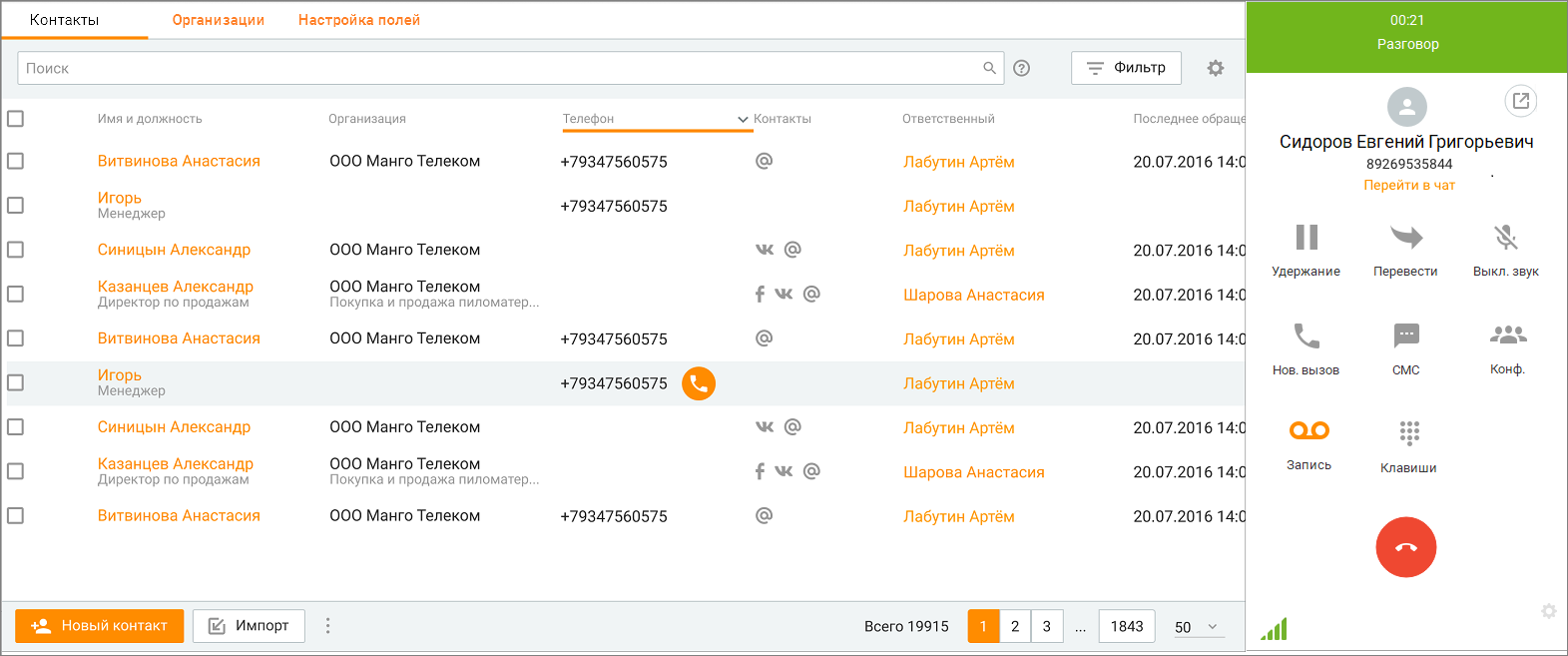Sort by Телефон column arrow
This screenshot has width=1568, height=656.
pyautogui.click(x=743, y=120)
